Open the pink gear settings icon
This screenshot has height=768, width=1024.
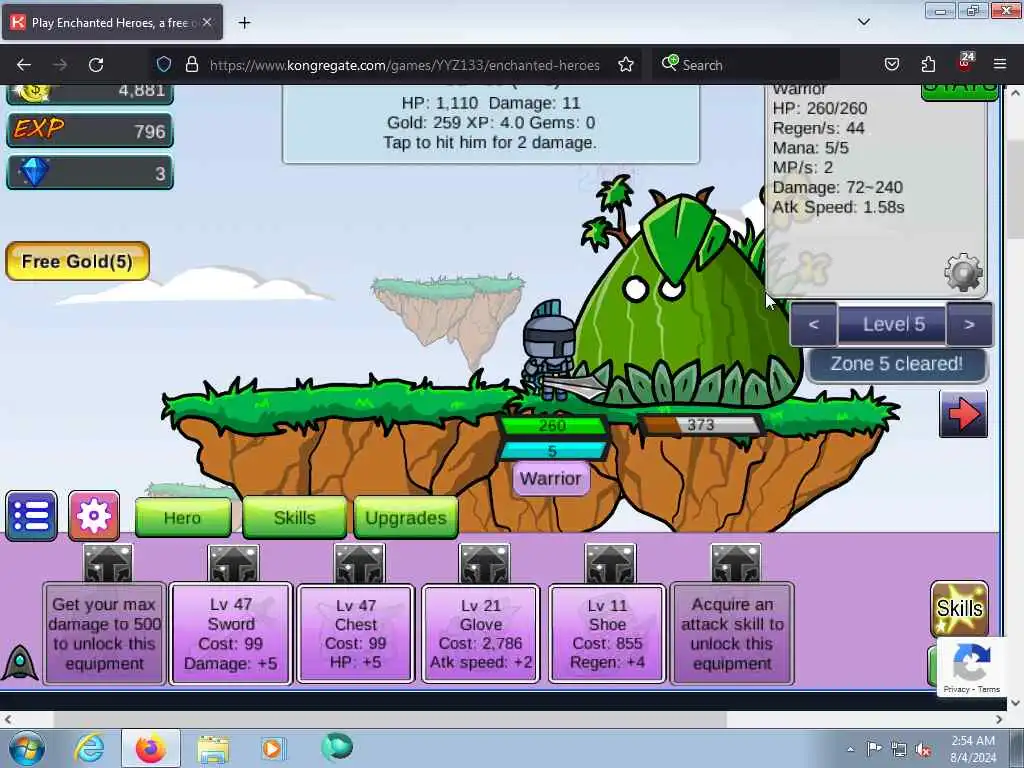[94, 516]
